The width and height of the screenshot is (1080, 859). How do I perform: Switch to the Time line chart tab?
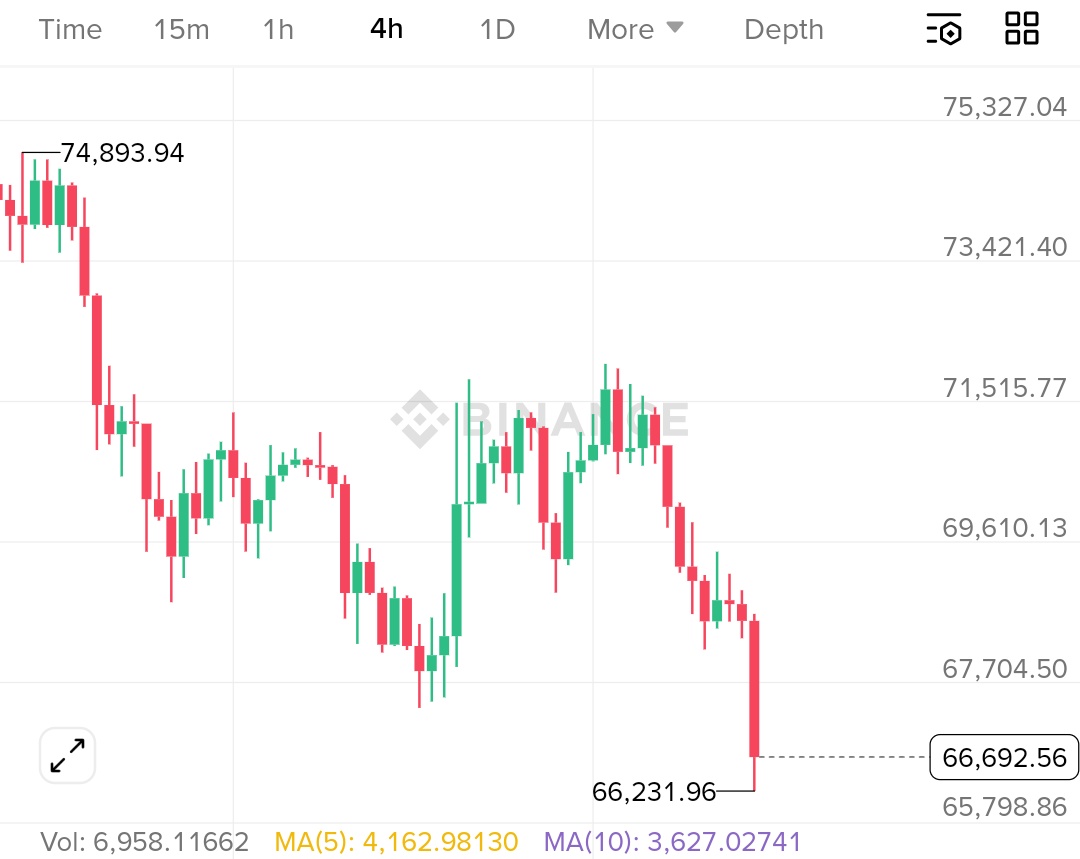(70, 29)
